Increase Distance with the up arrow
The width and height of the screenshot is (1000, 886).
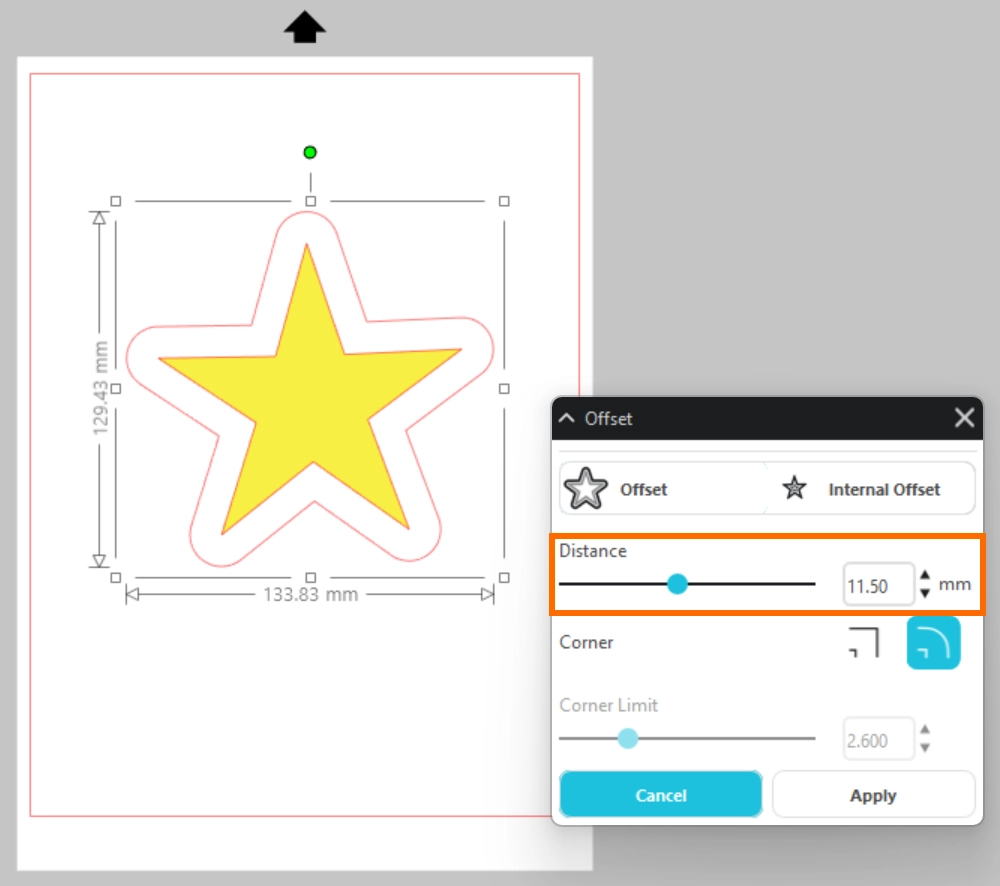tap(925, 576)
